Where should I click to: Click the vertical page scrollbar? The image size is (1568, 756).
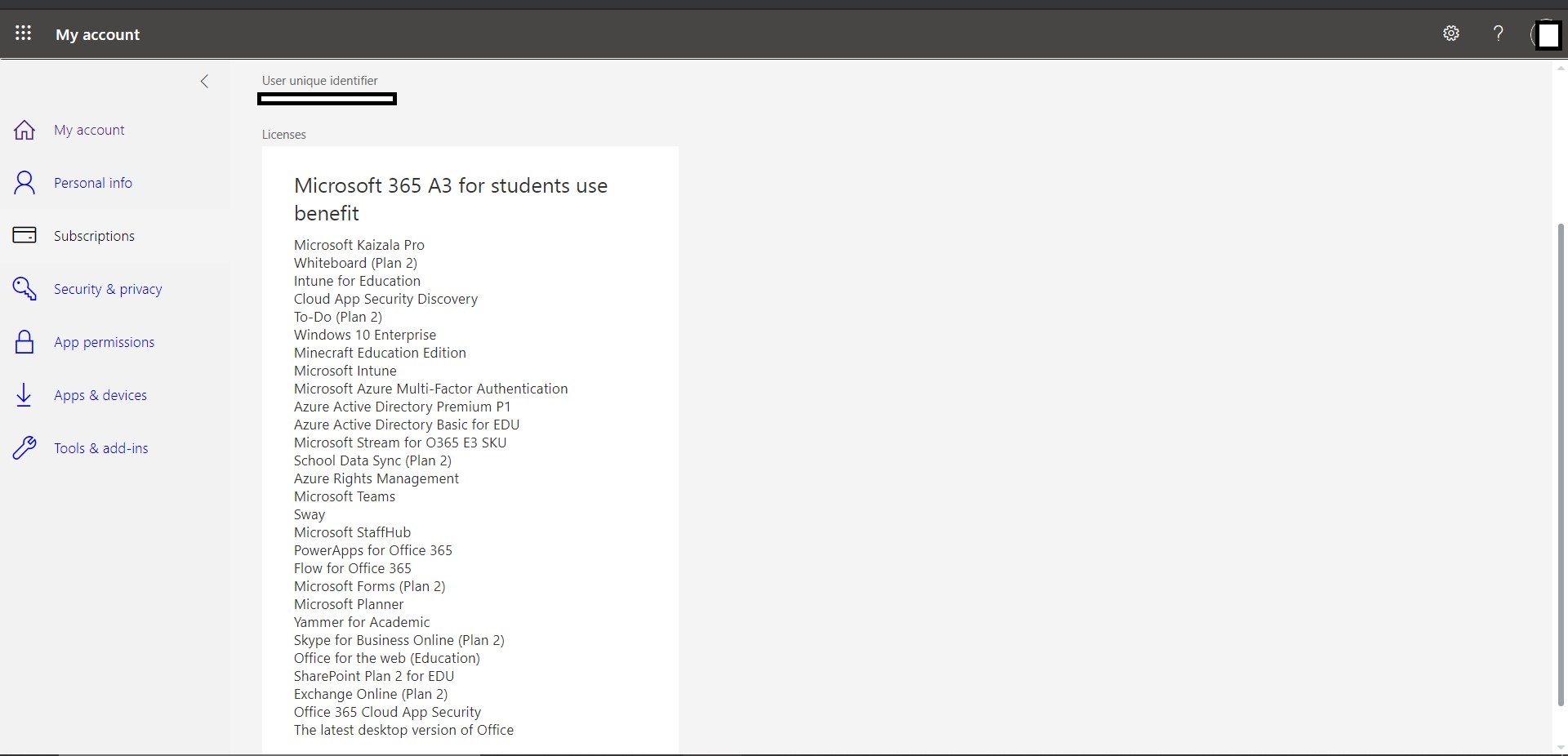[x=1561, y=465]
